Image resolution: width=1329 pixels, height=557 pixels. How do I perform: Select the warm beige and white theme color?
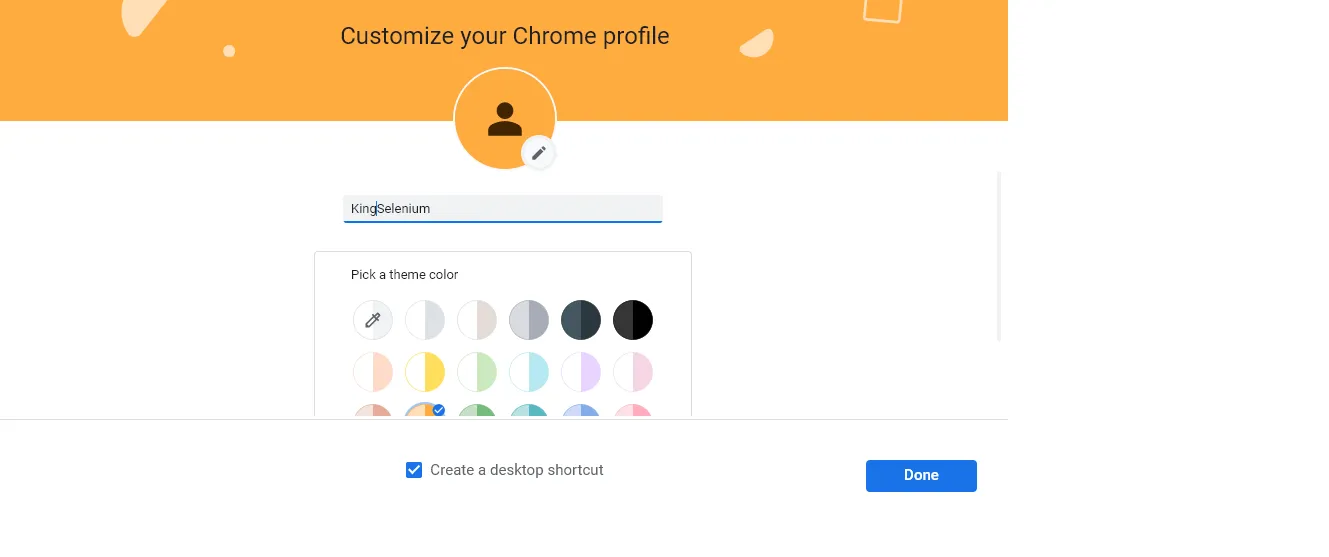click(477, 320)
